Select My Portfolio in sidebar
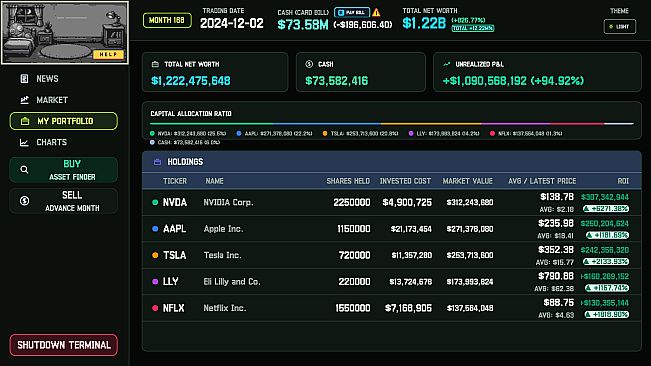Viewport: 651px width, 366px height. 64,121
